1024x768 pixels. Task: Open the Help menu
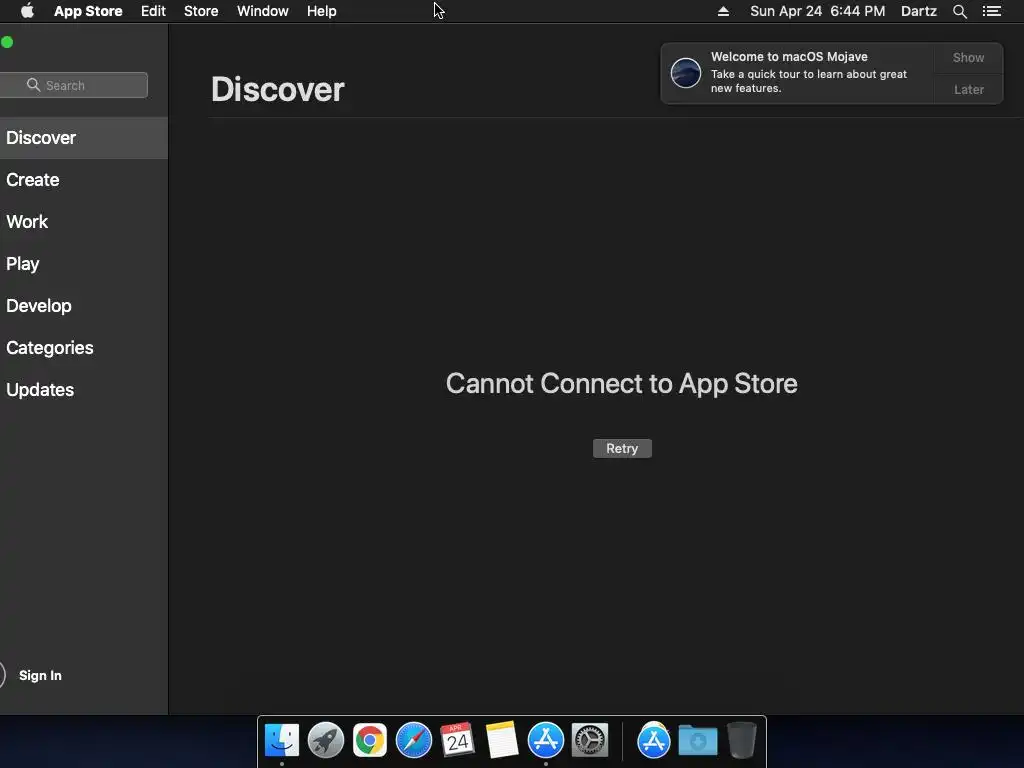coord(322,11)
